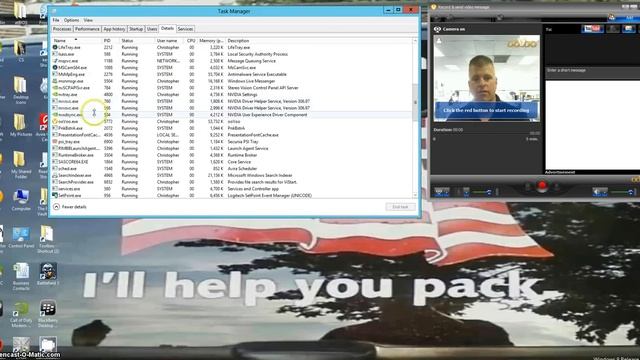Sort by the Status column header

click(x=137, y=40)
